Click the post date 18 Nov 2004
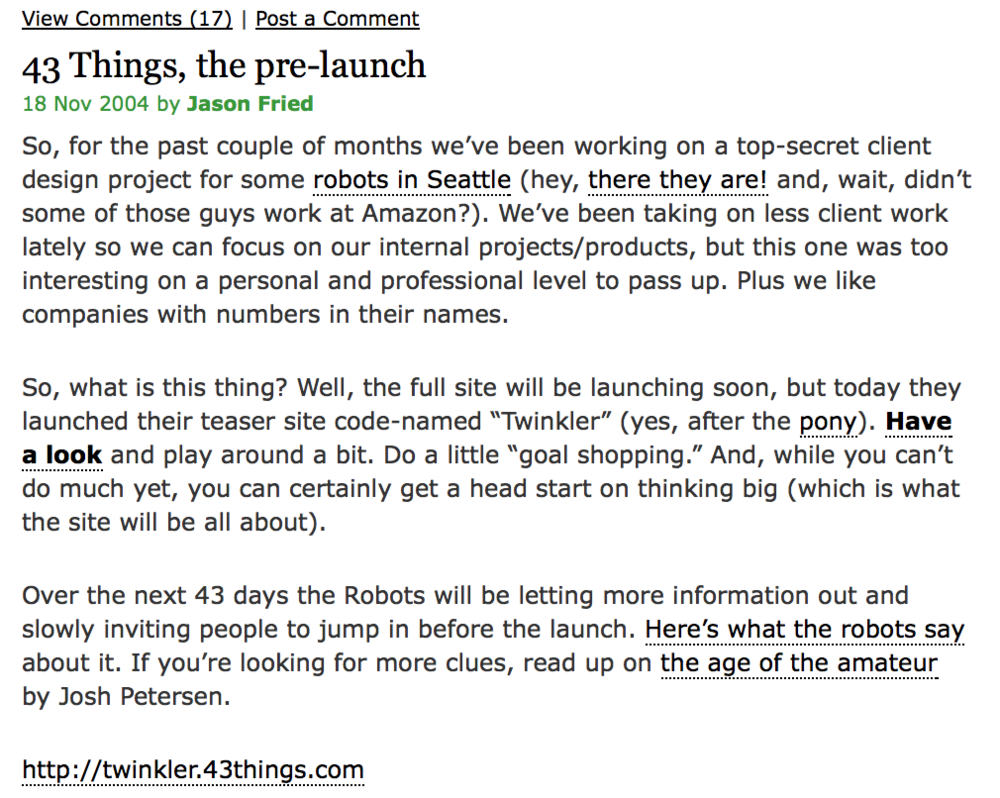The width and height of the screenshot is (1000, 798). click(85, 103)
